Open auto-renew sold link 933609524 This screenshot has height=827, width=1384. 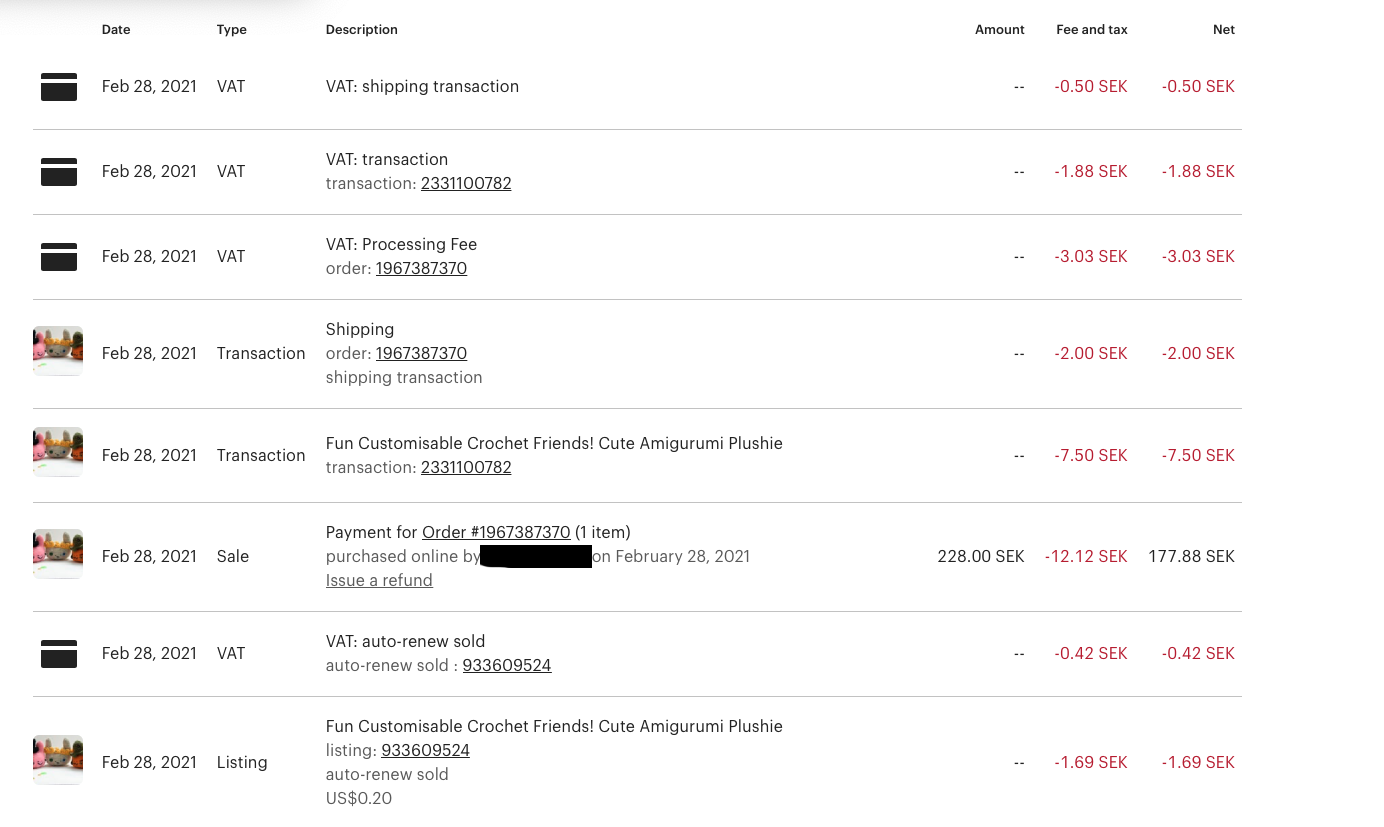pyautogui.click(x=507, y=666)
